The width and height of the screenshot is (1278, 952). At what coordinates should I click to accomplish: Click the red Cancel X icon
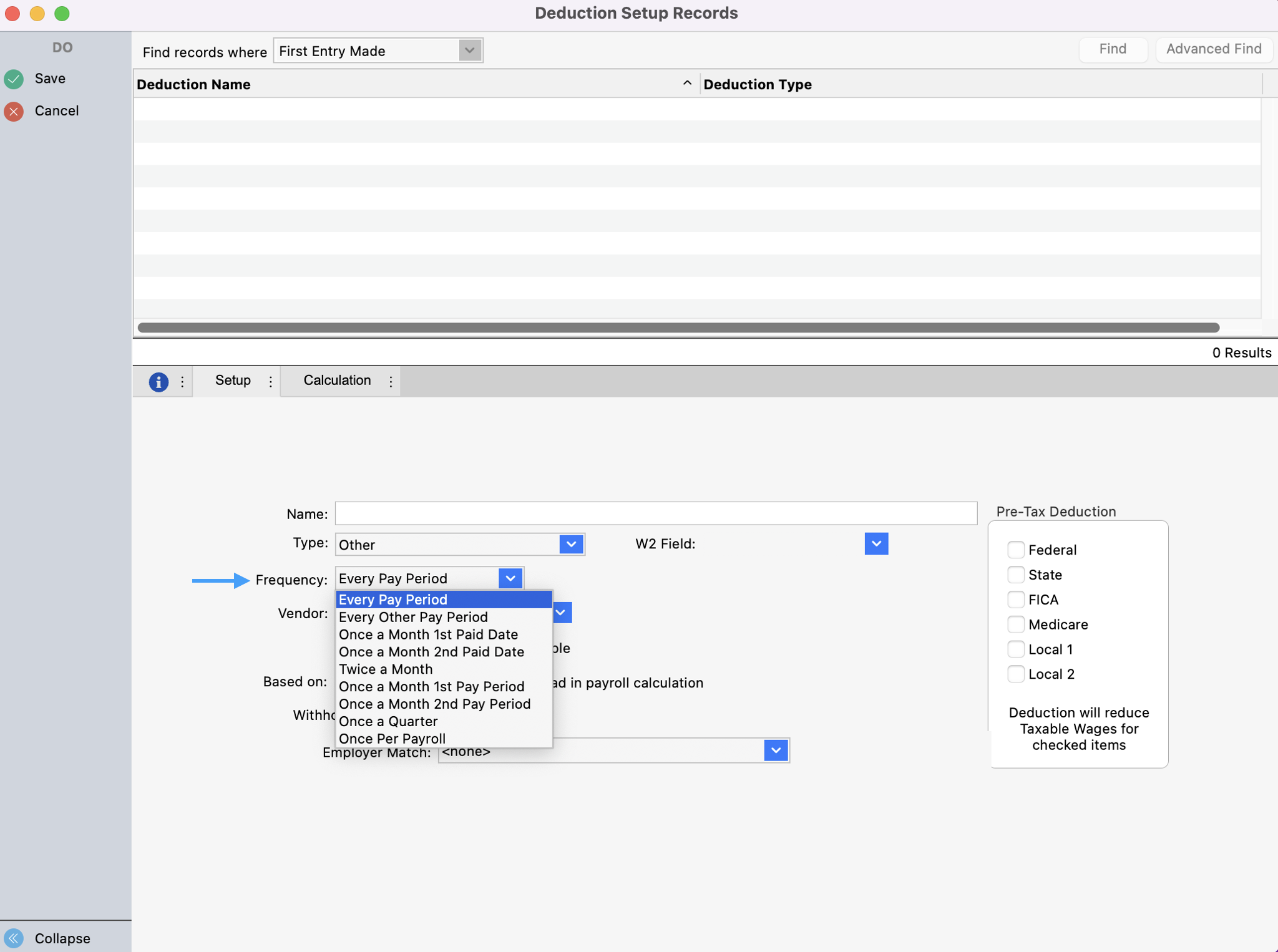click(x=14, y=112)
